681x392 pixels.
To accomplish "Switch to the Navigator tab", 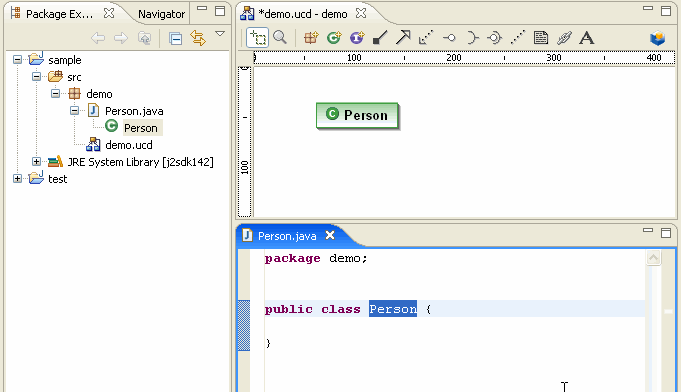I will coord(161,14).
